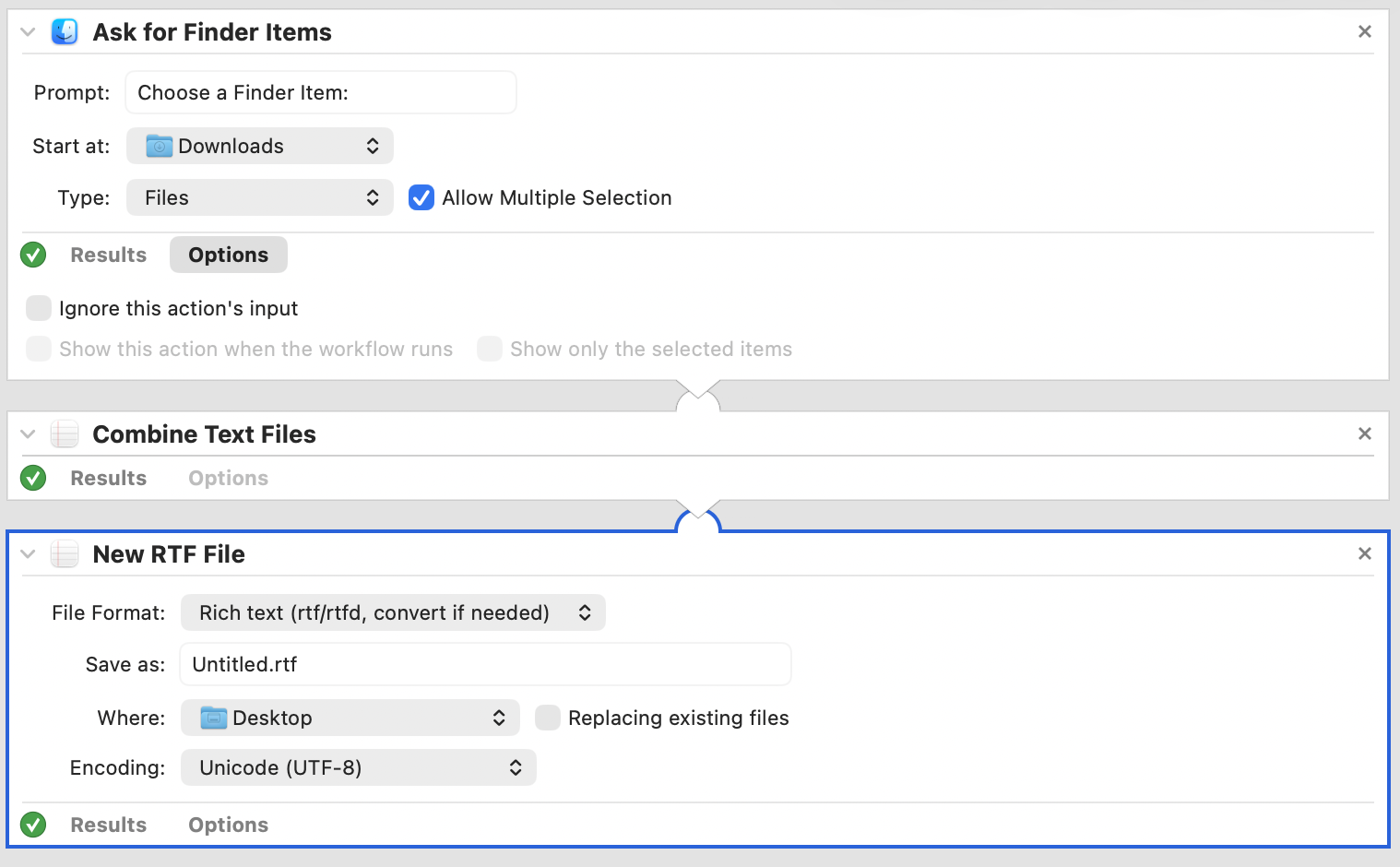Image resolution: width=1400 pixels, height=867 pixels.
Task: Click the New RTF File action icon
Action: tap(65, 554)
